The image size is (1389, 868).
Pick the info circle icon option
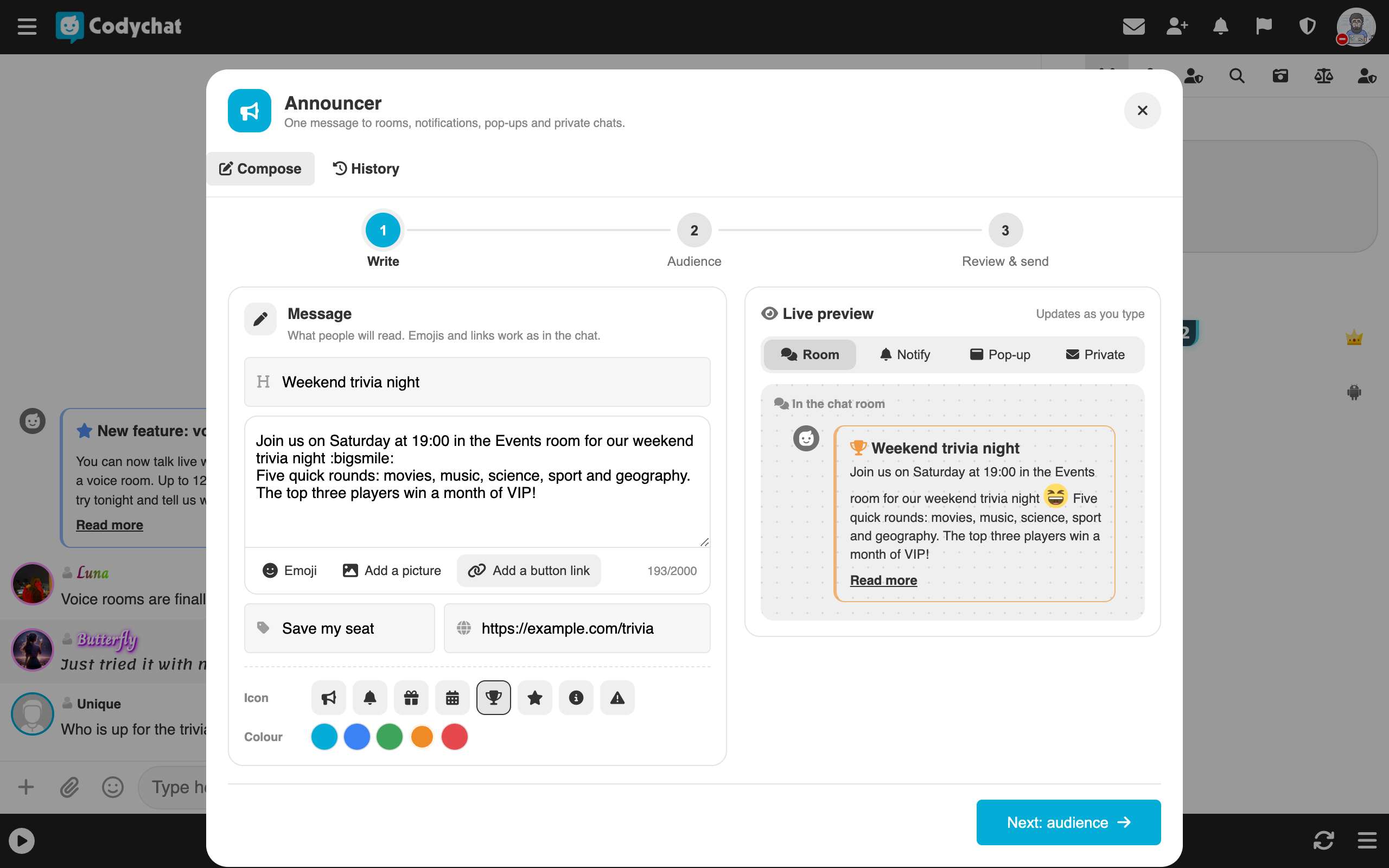point(576,698)
